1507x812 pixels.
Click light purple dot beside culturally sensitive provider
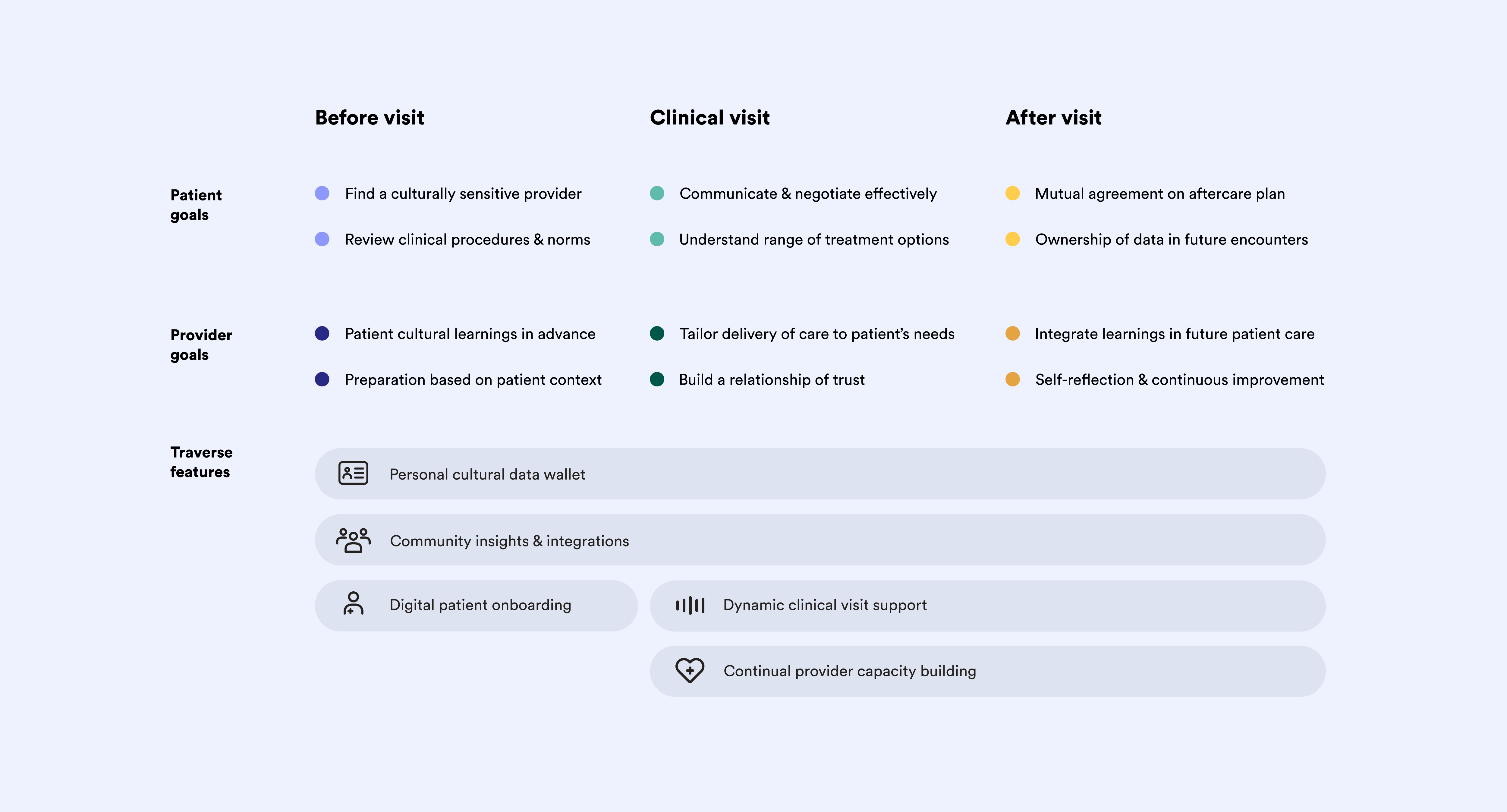point(322,194)
